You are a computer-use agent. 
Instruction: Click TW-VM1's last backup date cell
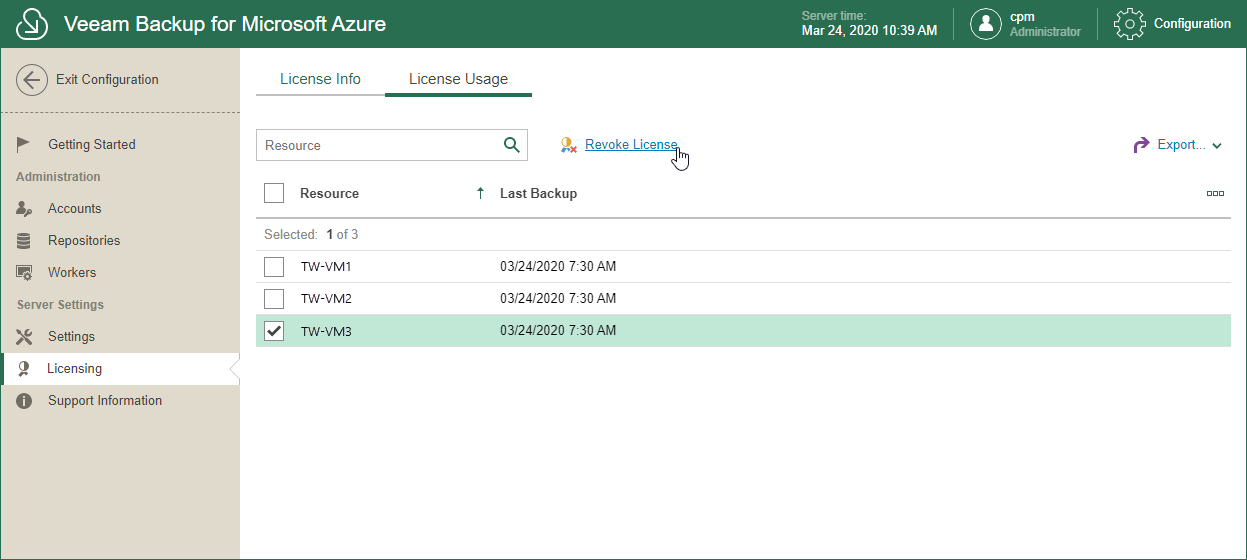(558, 267)
